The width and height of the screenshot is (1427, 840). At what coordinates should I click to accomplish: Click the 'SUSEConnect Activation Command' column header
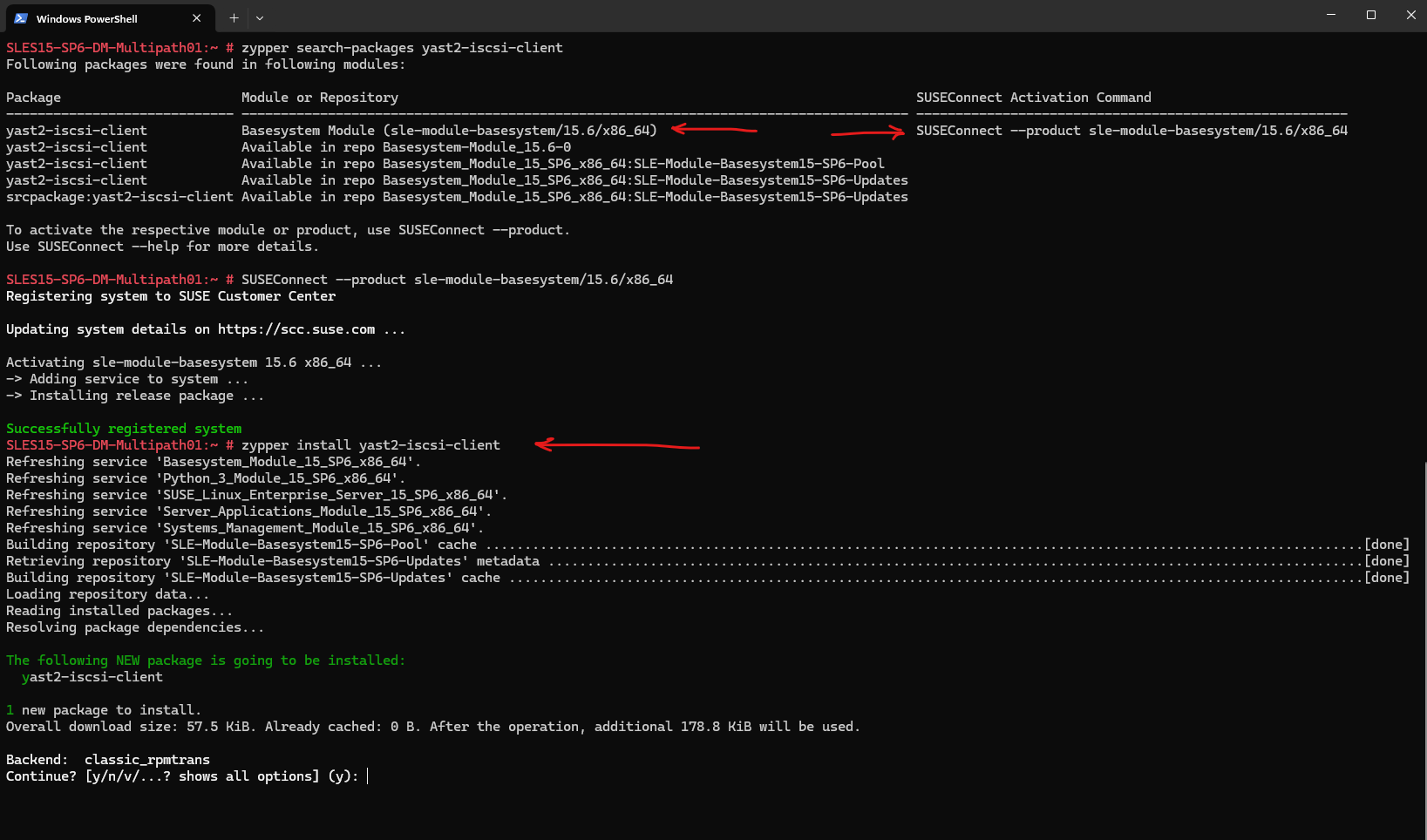pyautogui.click(x=1033, y=98)
